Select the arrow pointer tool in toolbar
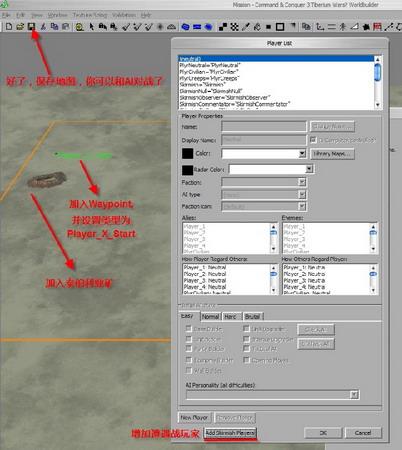 [x=91, y=27]
